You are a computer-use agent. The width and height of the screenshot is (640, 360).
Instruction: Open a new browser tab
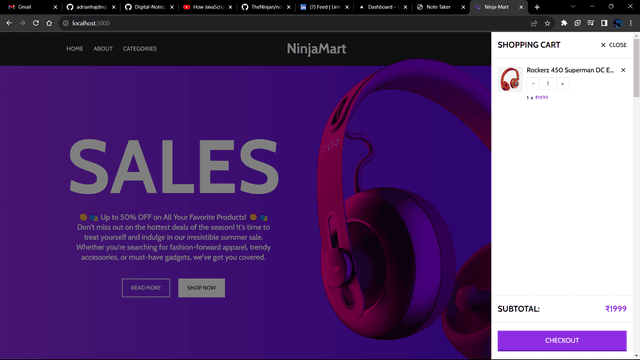tap(537, 7)
